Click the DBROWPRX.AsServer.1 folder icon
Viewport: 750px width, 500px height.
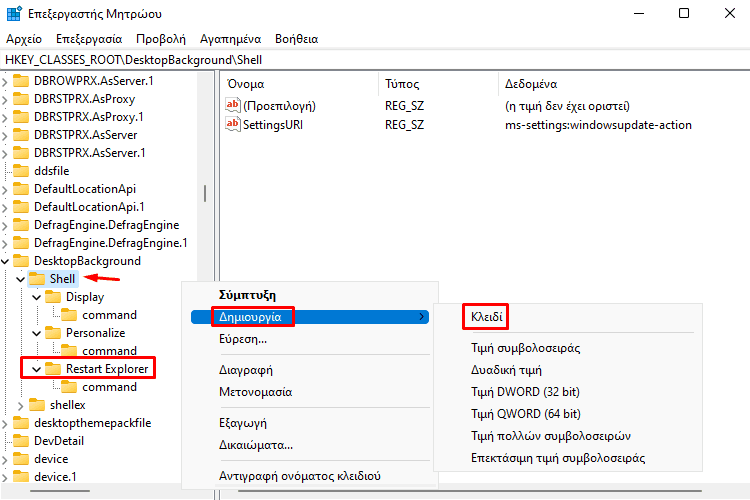(x=21, y=81)
